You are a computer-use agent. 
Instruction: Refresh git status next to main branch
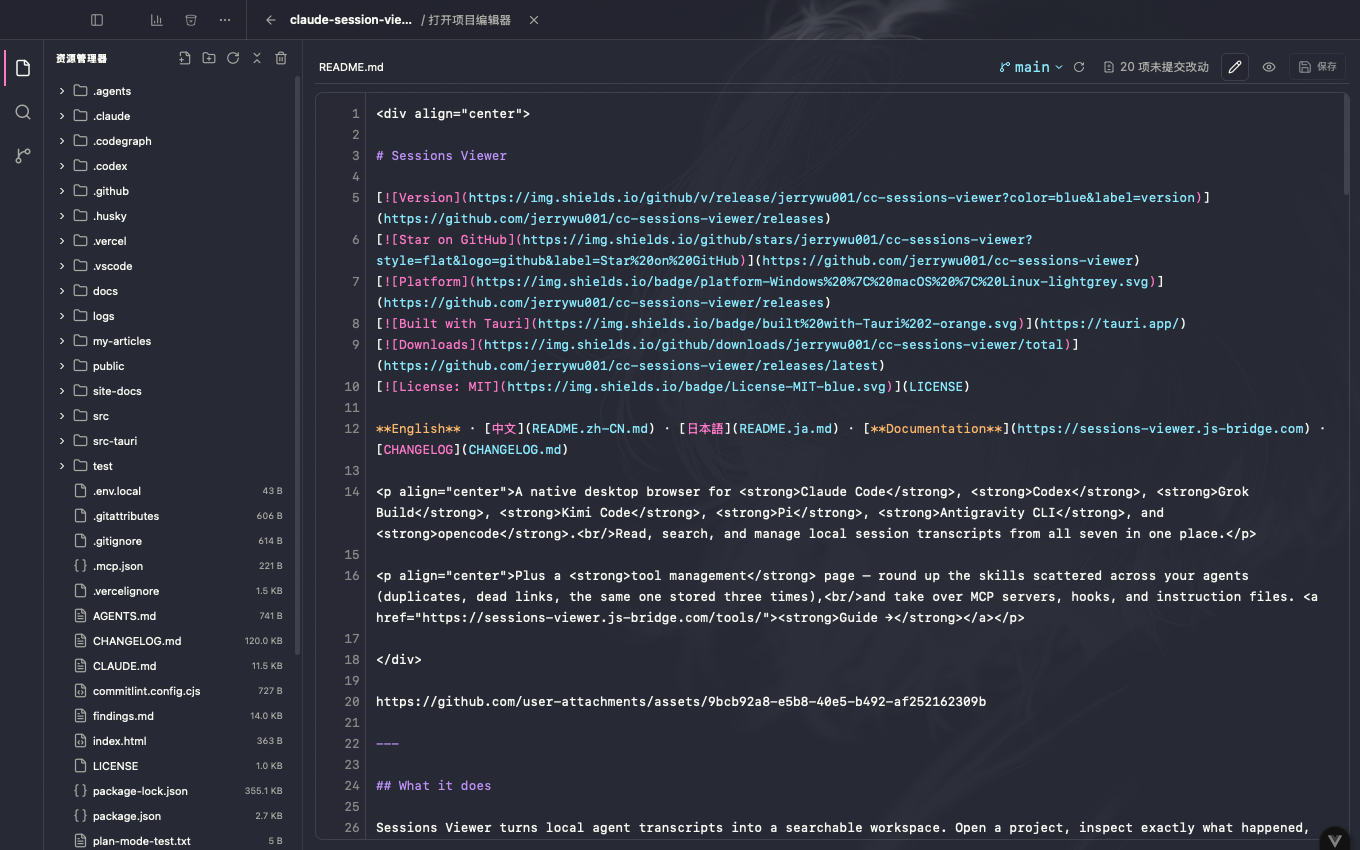tap(1079, 67)
